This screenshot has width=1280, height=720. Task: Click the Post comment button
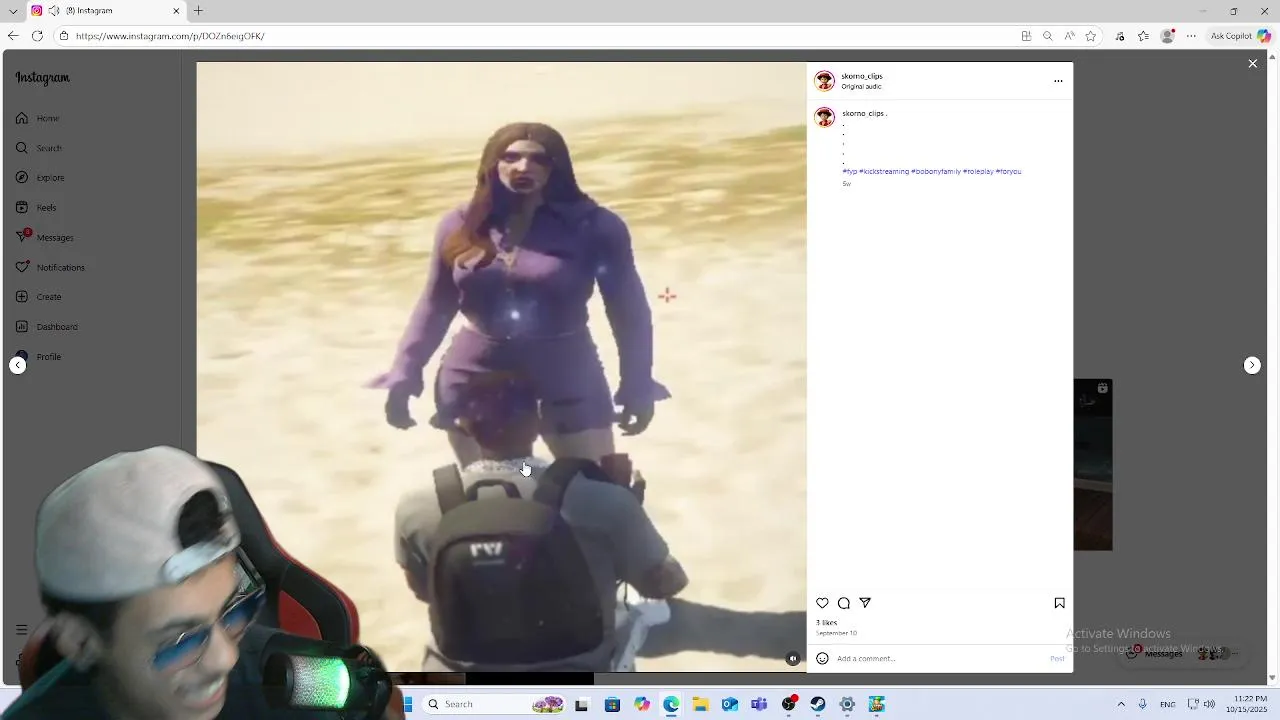(x=1057, y=659)
